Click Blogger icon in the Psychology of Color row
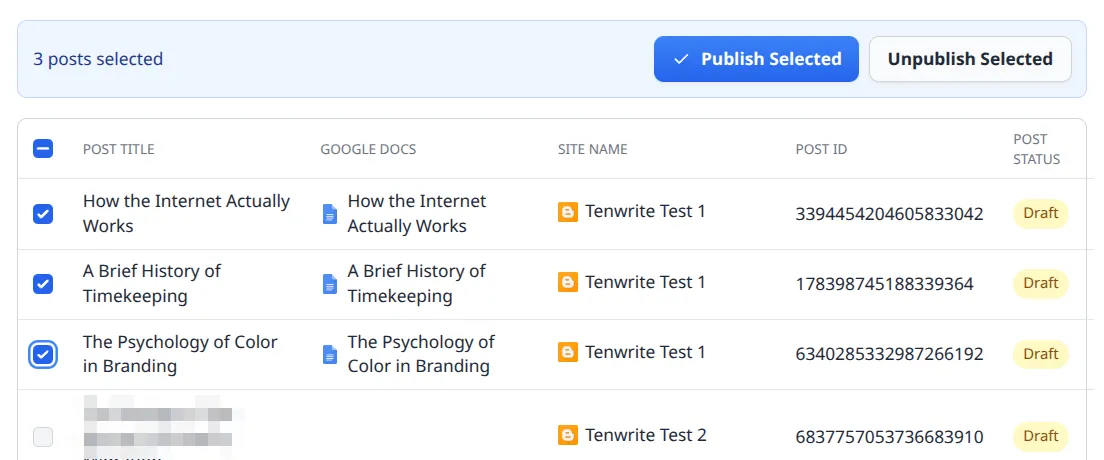Viewport: 1104px width, 460px height. pos(567,352)
